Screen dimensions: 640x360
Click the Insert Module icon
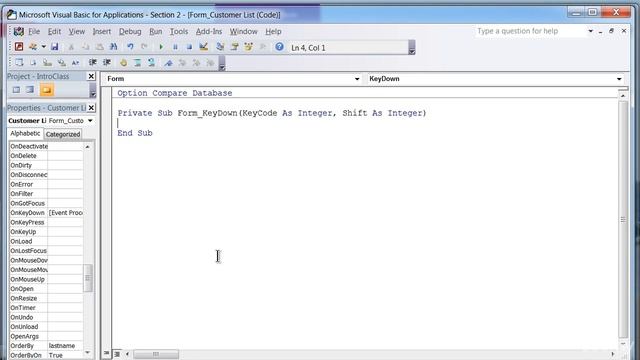pos(33,47)
